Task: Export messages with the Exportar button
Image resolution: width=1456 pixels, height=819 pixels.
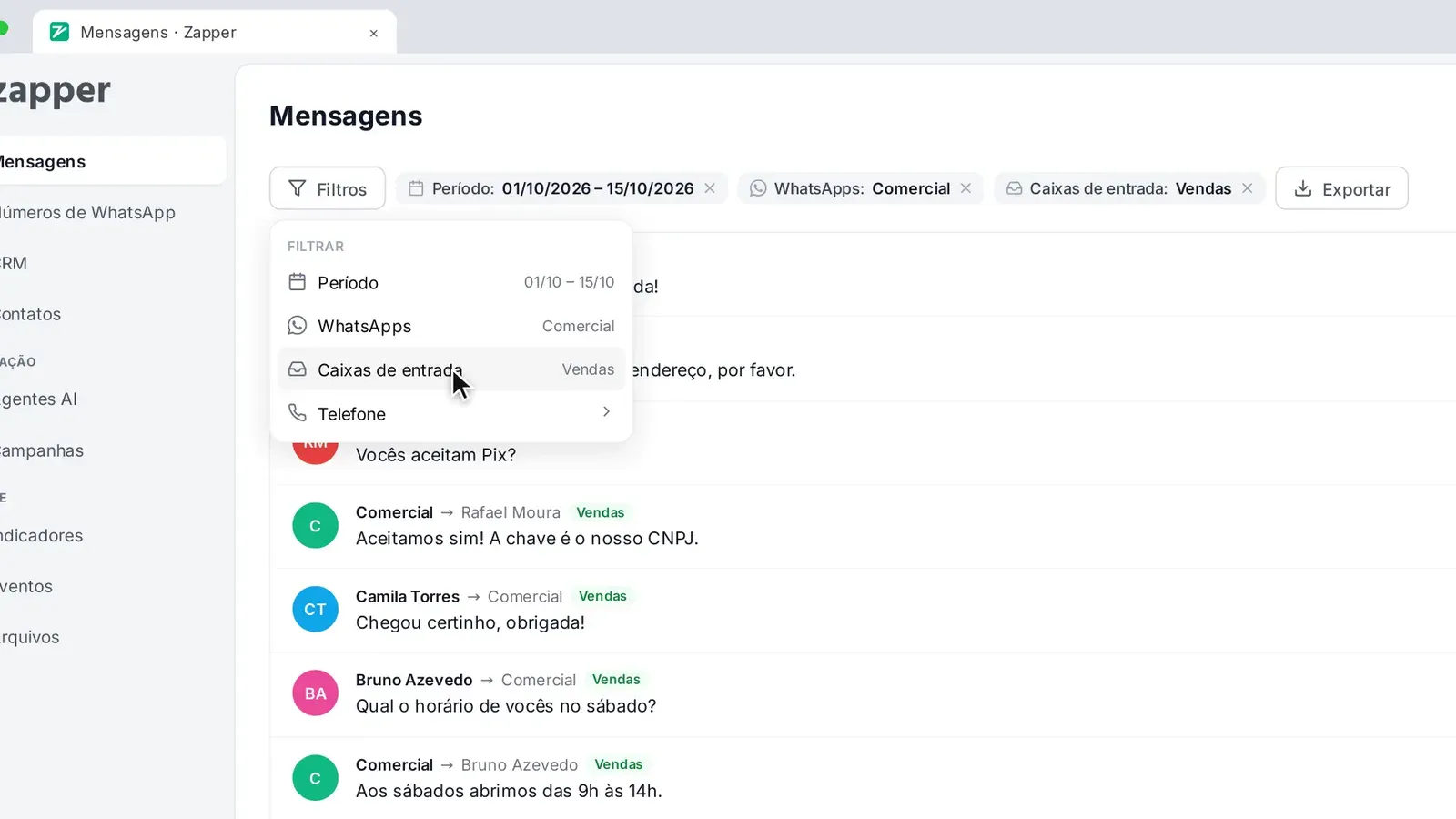Action: point(1341,188)
